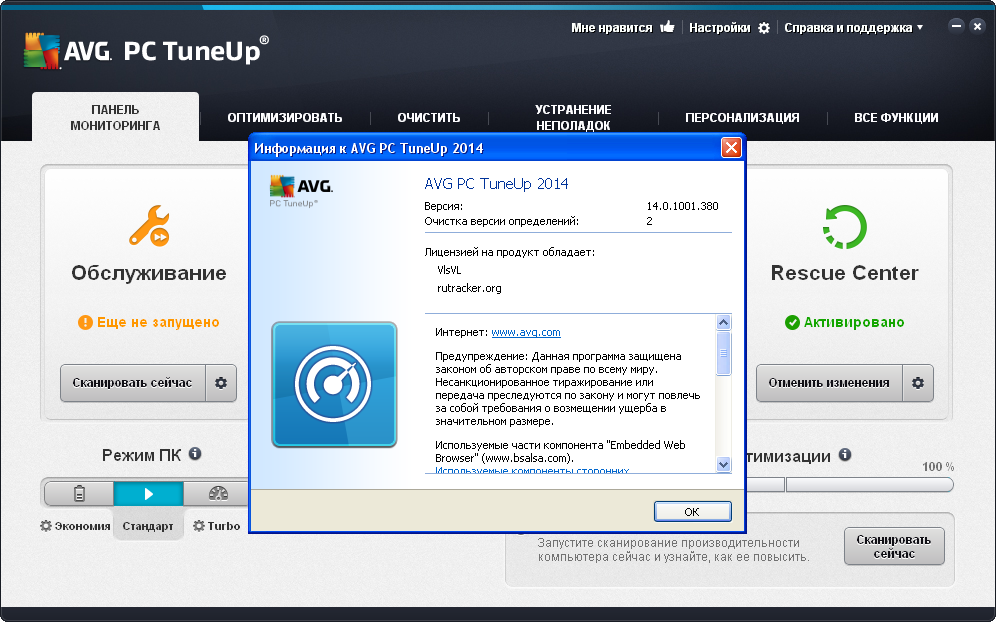Expand the Справка и поддержка dropdown

pos(854,27)
